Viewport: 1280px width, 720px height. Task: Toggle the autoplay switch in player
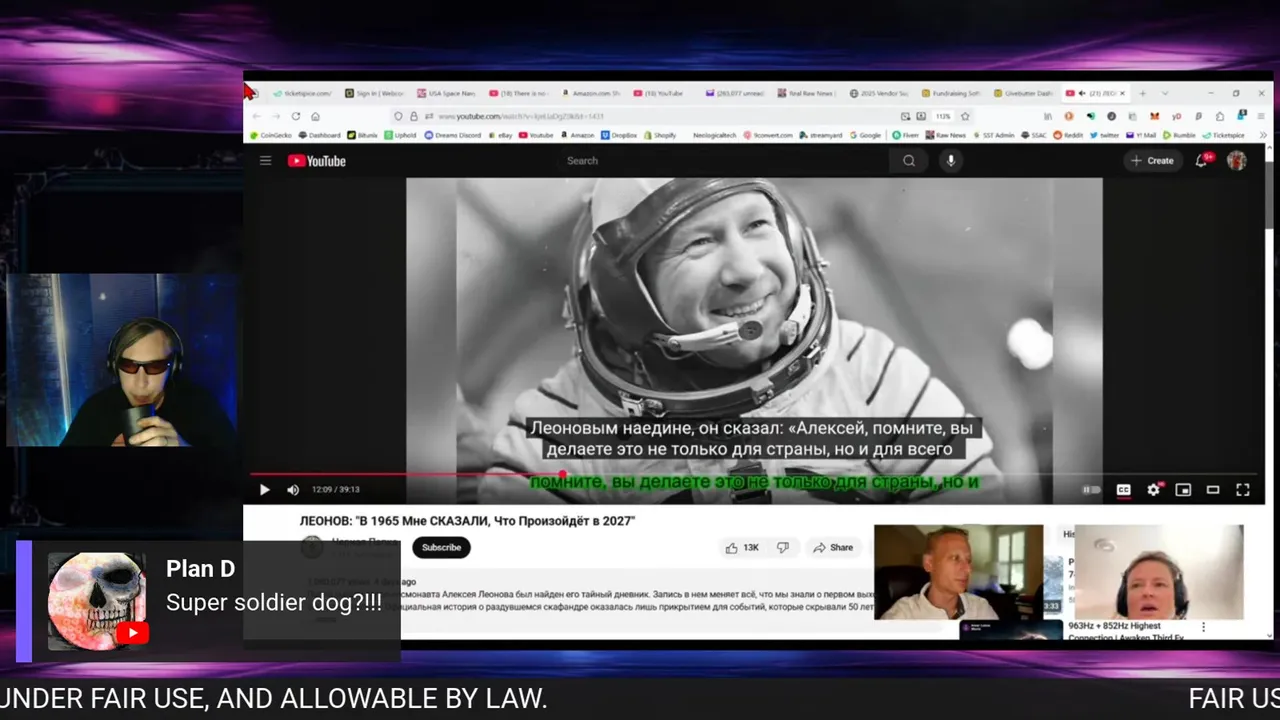click(x=1092, y=490)
